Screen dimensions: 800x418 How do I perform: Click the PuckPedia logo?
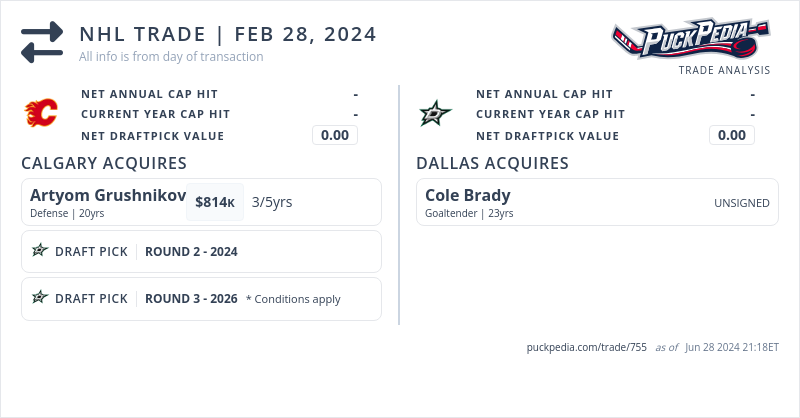692,40
